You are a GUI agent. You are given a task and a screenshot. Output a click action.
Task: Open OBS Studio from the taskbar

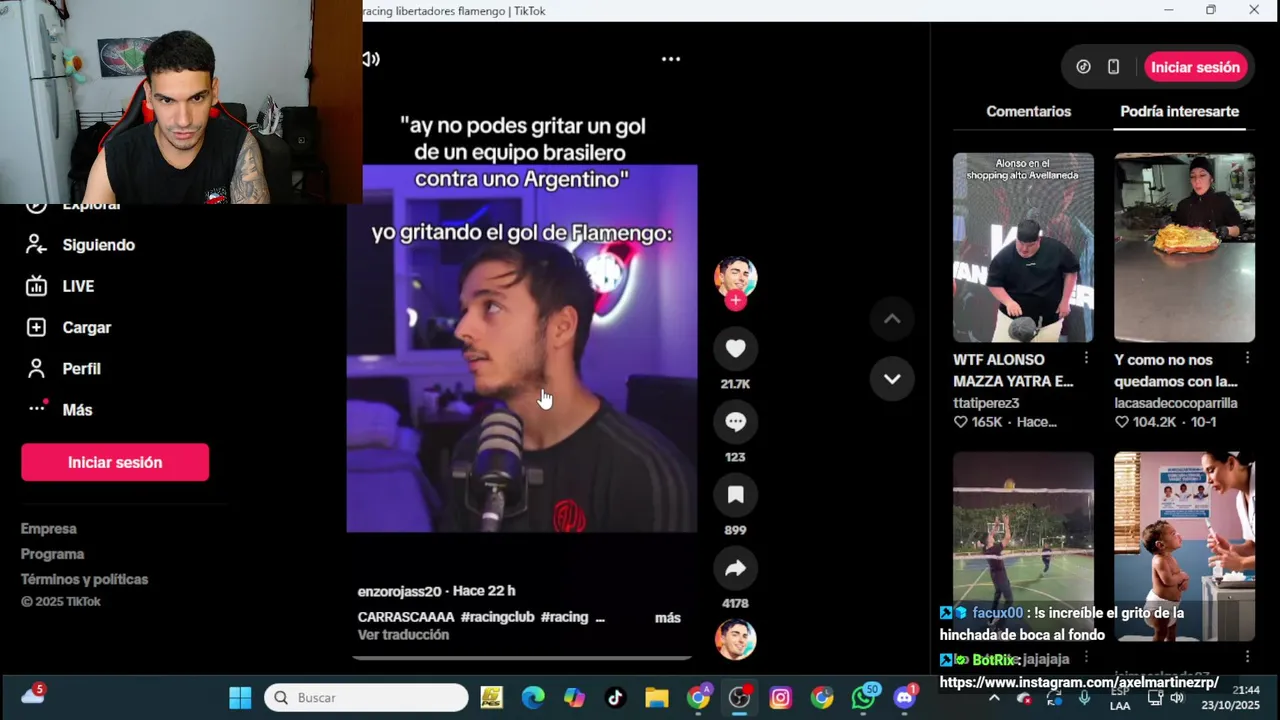click(739, 698)
